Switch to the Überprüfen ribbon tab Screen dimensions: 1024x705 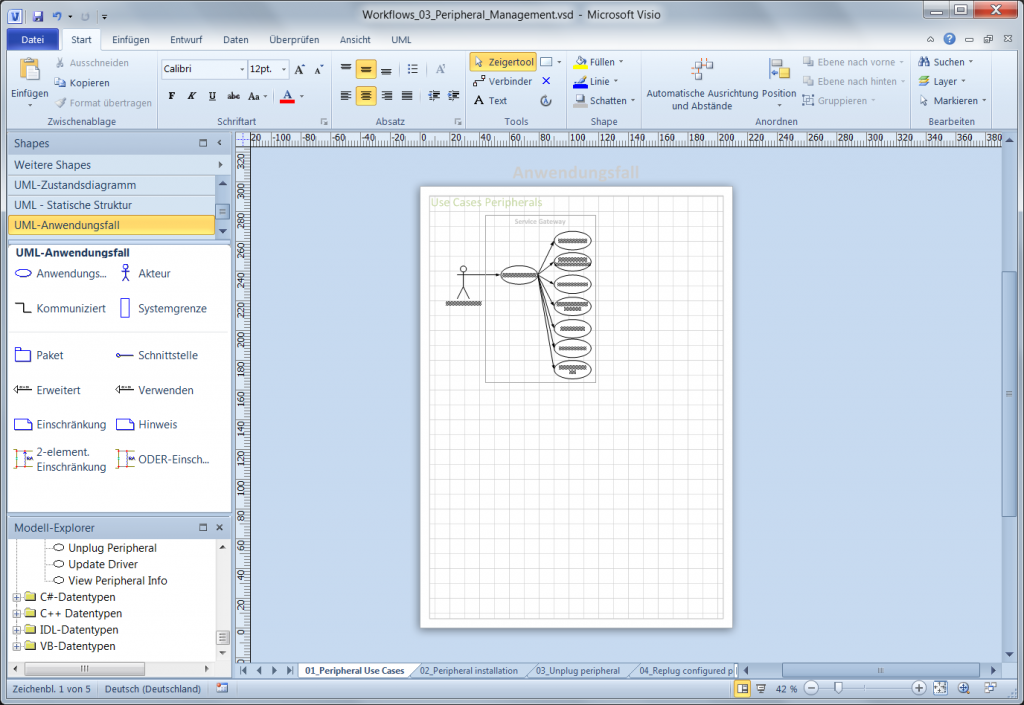click(x=294, y=40)
